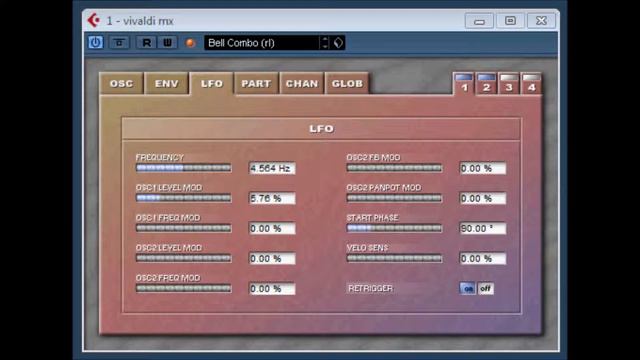640x360 pixels.
Task: Adjust the FREQUENCY slider
Action: pos(184,168)
